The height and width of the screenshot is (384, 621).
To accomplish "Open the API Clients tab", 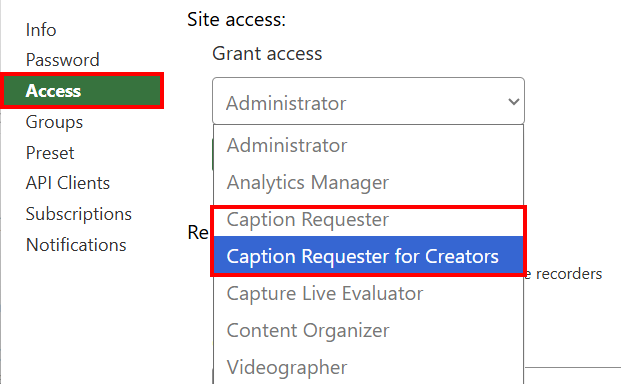I will pyautogui.click(x=68, y=183).
